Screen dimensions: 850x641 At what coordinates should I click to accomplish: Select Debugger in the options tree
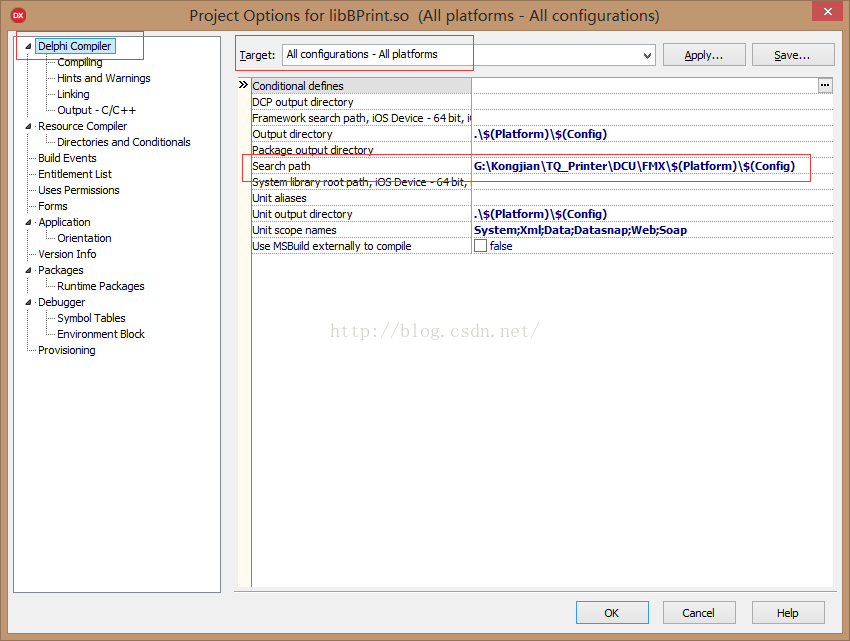tap(61, 302)
